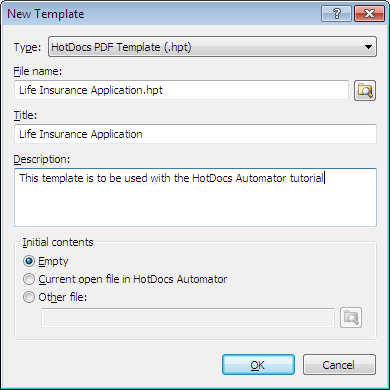Expand the Type dropdown arrow

[368, 47]
